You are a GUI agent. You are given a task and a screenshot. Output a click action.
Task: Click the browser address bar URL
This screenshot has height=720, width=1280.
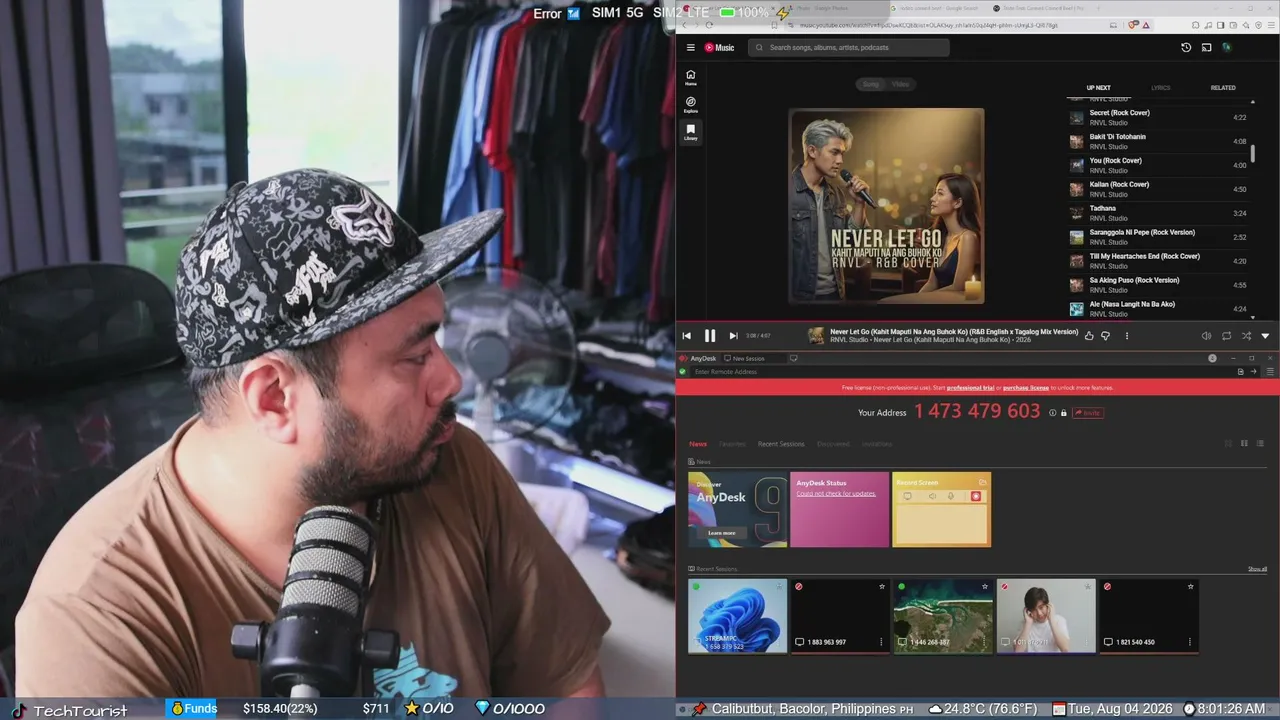pos(928,25)
